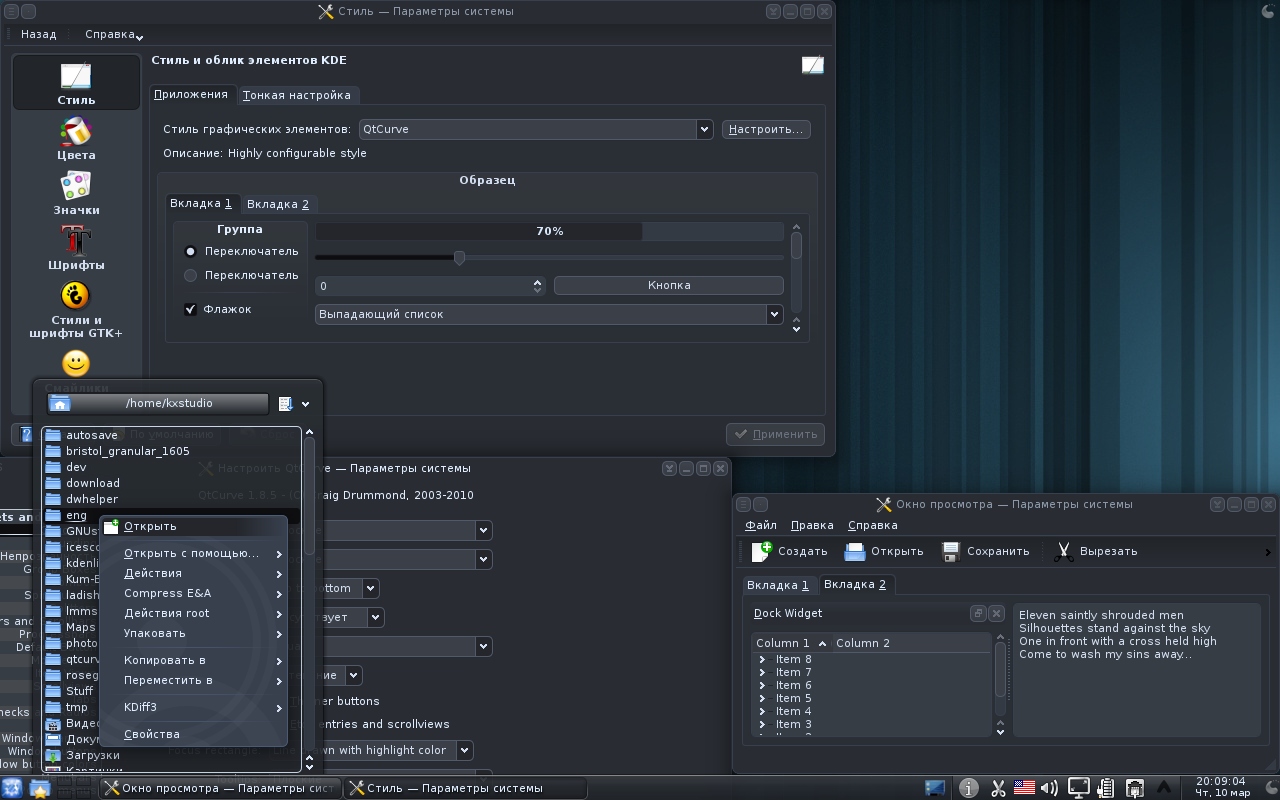This screenshot has width=1280, height=800.
Task: Select the second Переключатель radio button
Action: 190,275
